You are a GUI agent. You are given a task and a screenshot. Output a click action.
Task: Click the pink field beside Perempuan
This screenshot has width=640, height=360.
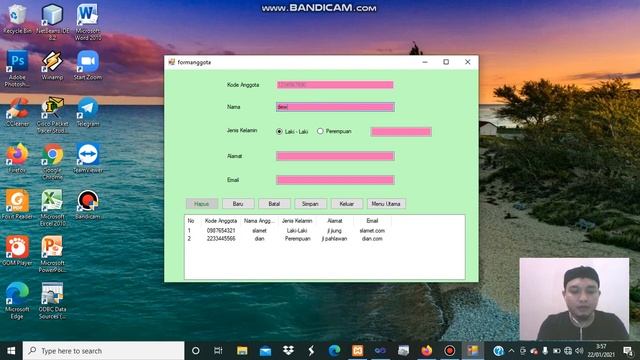[401, 131]
